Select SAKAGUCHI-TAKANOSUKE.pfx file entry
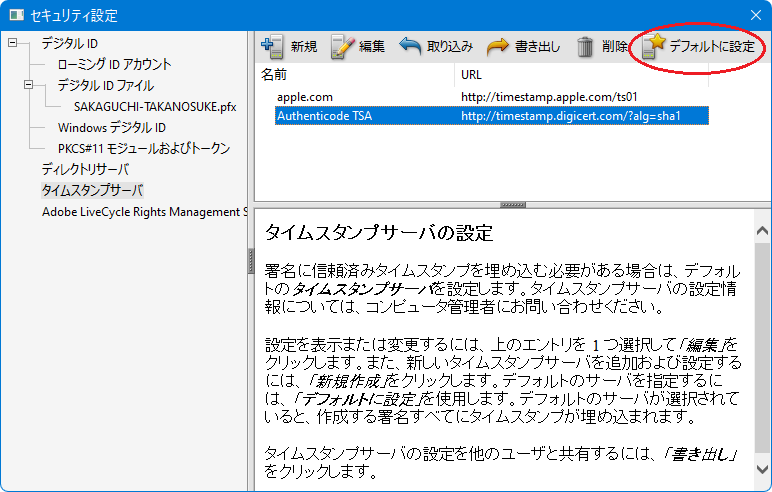Image resolution: width=772 pixels, height=492 pixels. point(154,107)
